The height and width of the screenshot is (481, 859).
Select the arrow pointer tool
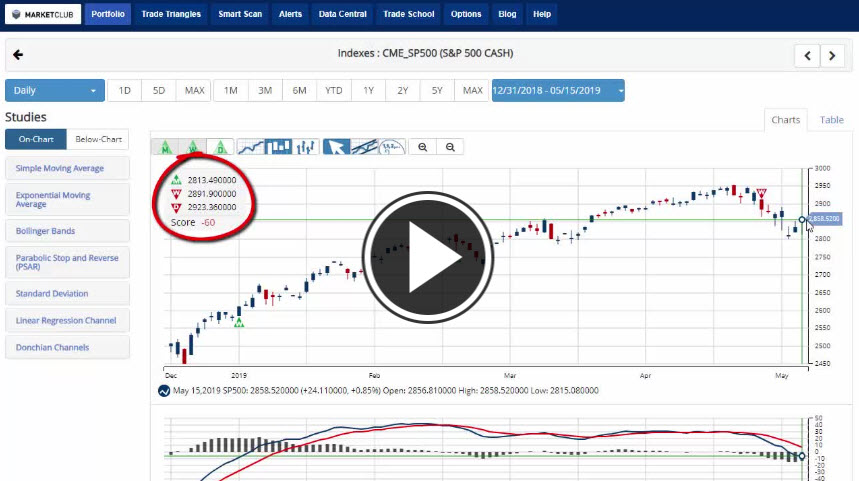[337, 147]
